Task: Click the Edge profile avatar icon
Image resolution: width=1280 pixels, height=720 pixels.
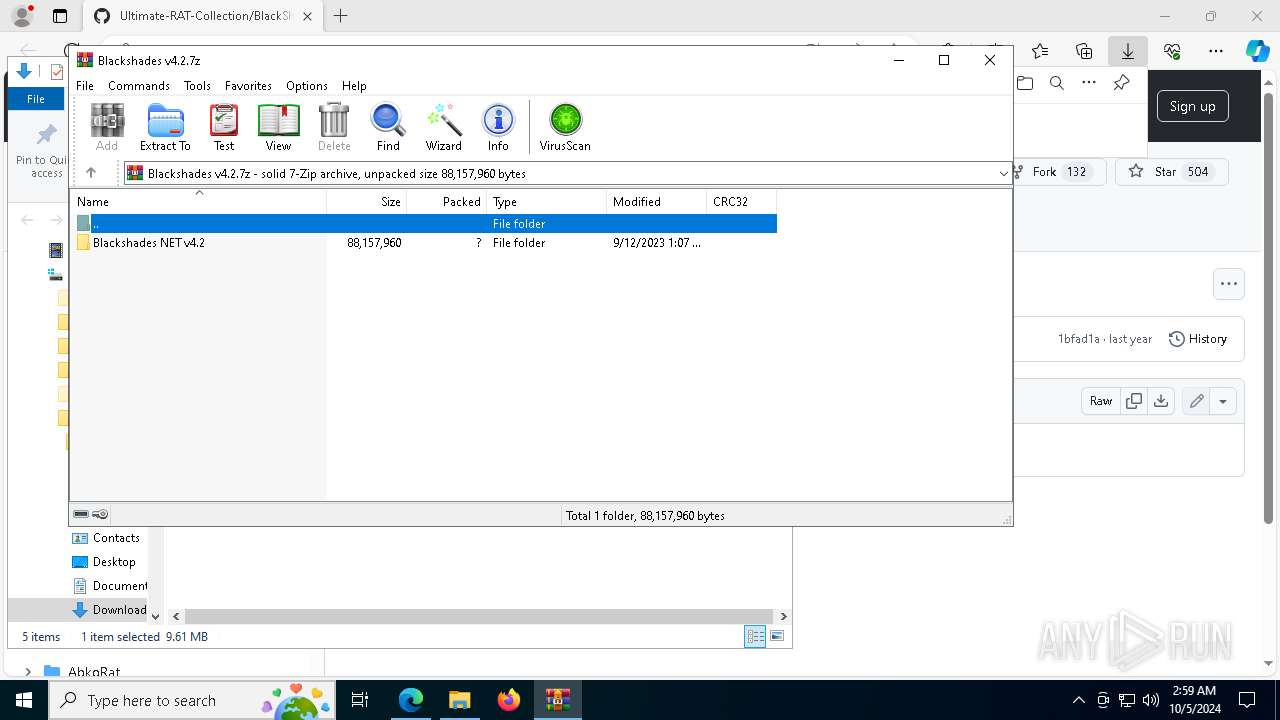Action: pyautogui.click(x=21, y=16)
